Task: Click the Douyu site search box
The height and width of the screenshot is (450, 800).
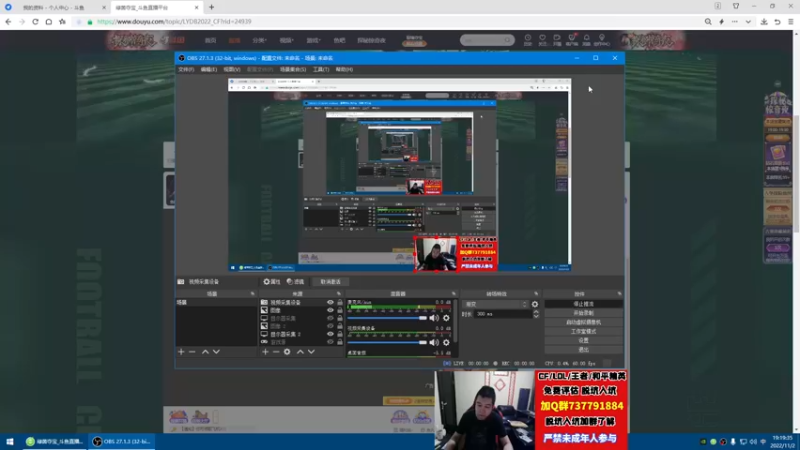Action: (487, 40)
